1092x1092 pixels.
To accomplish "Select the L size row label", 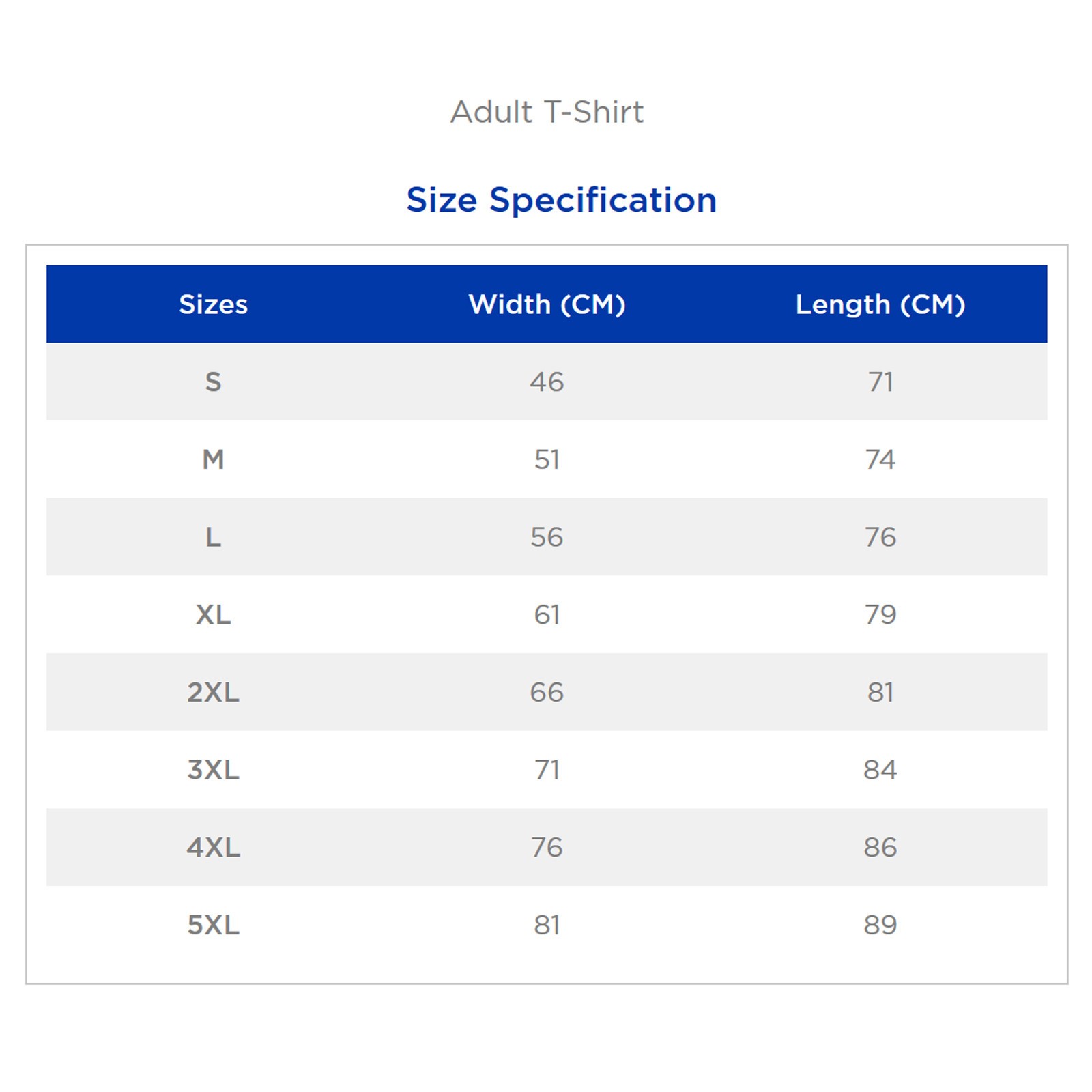I will tap(213, 537).
